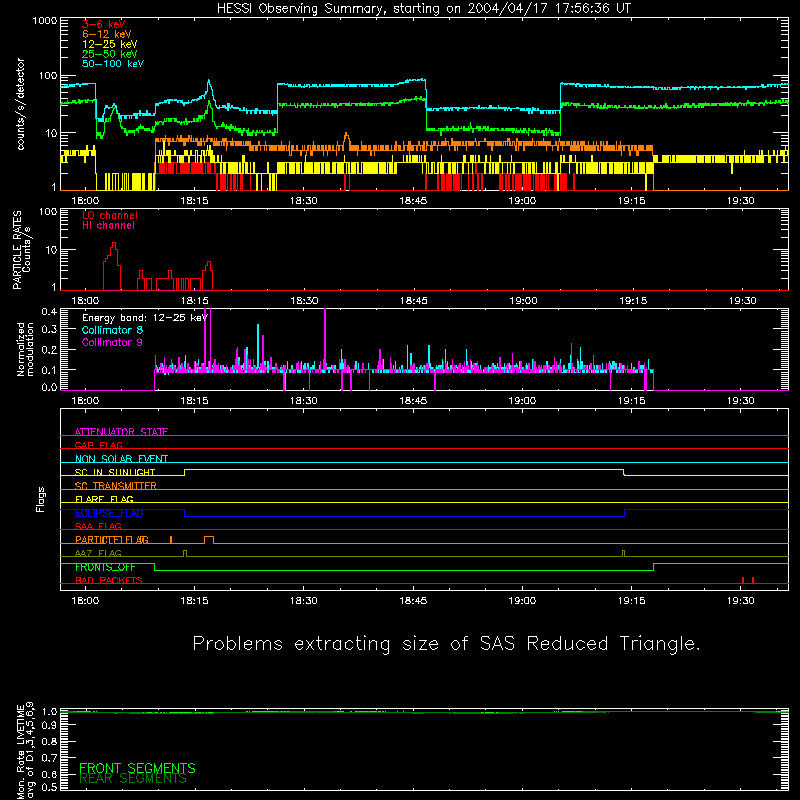The width and height of the screenshot is (800, 800).
Task: Click the REAR SEGMENTS legend label
Action: (133, 779)
